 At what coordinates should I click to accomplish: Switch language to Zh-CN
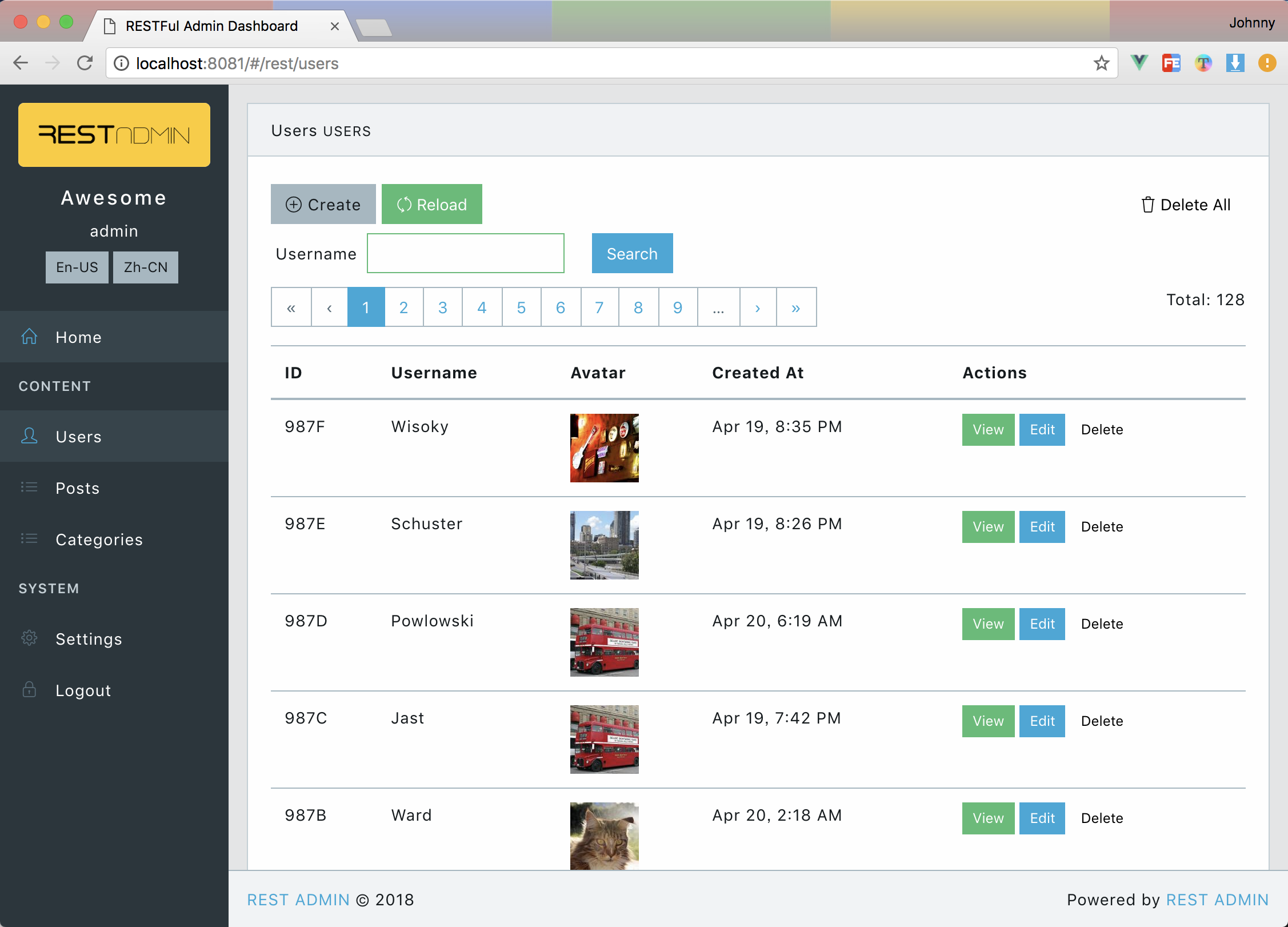pyautogui.click(x=146, y=267)
